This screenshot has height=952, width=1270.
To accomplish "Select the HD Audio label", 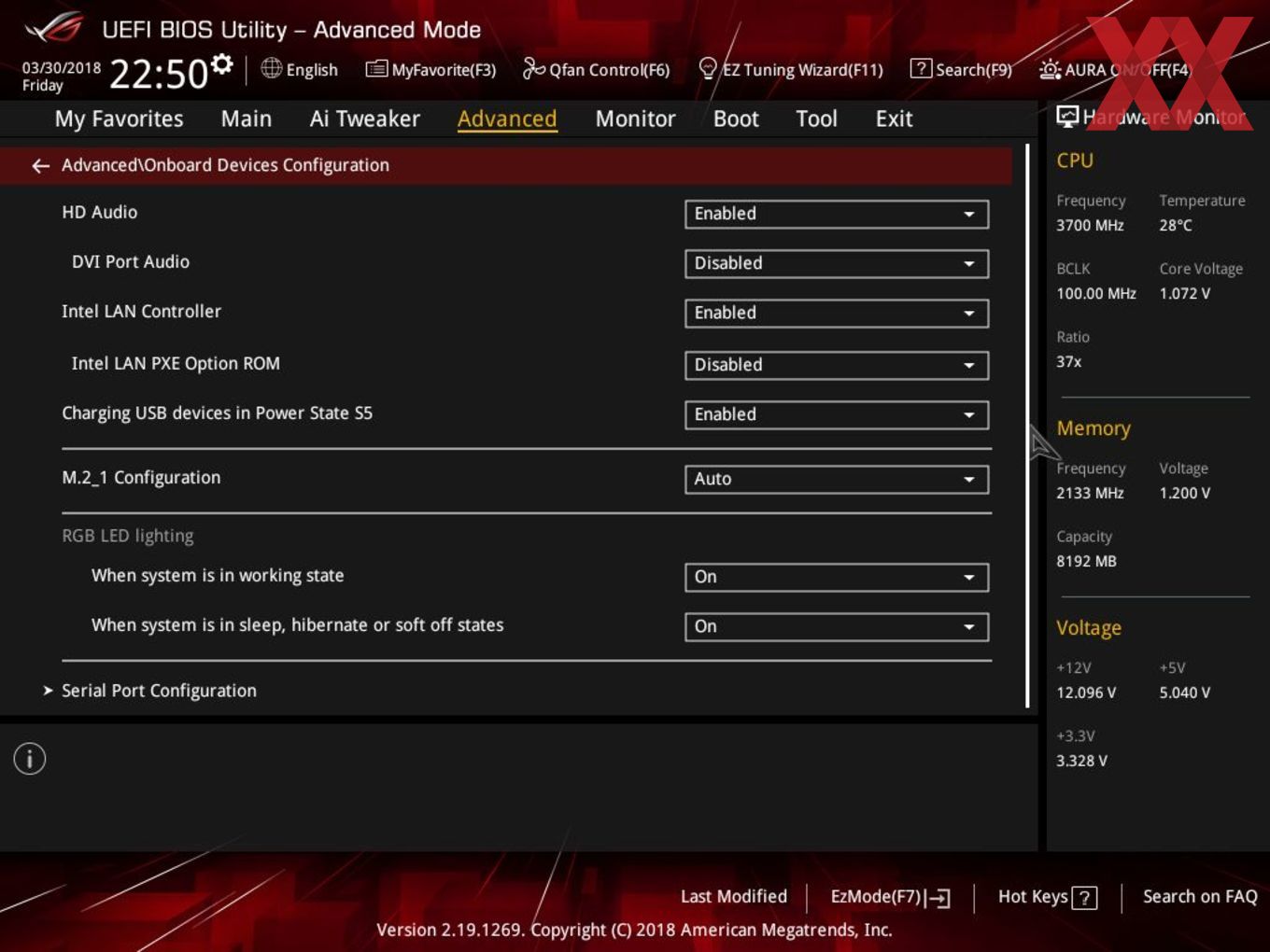I will [100, 212].
